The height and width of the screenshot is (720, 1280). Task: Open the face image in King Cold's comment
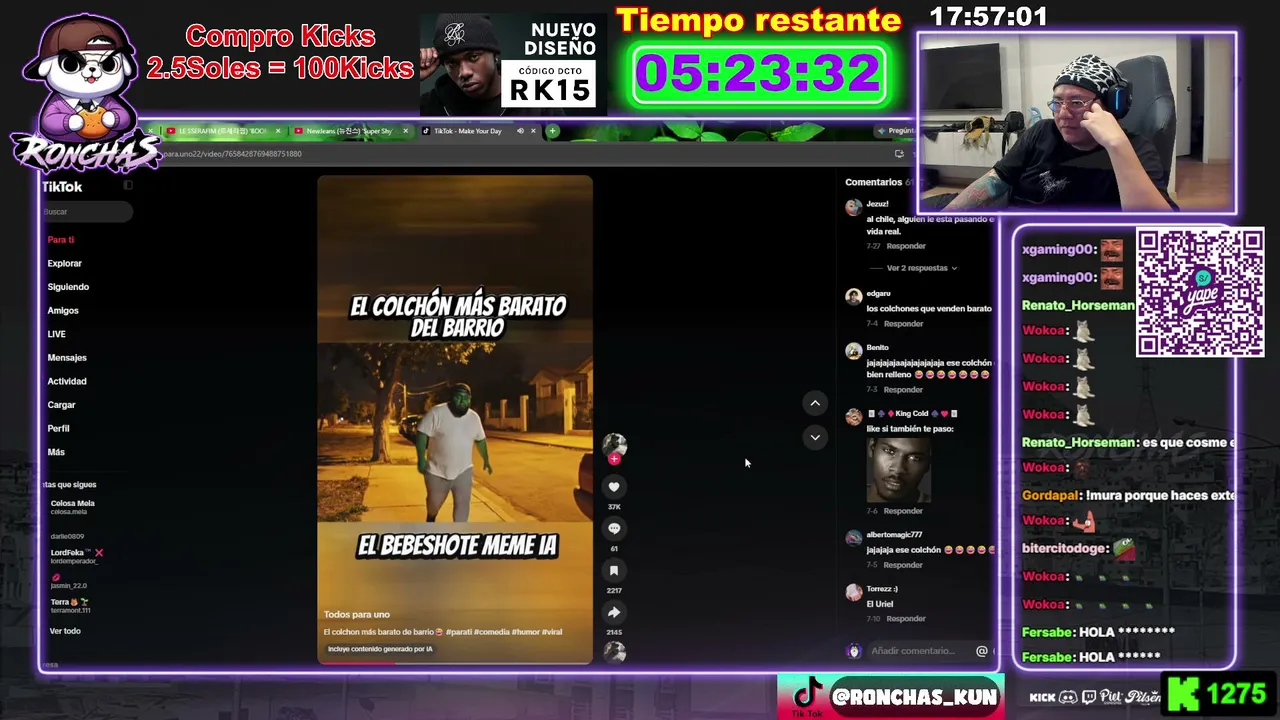(898, 469)
